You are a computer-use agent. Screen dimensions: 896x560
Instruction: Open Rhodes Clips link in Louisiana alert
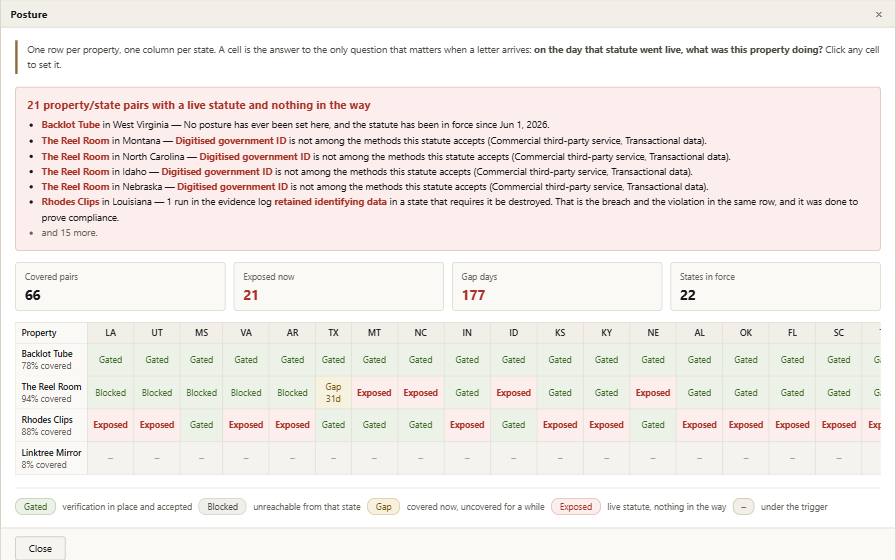click(x=70, y=202)
